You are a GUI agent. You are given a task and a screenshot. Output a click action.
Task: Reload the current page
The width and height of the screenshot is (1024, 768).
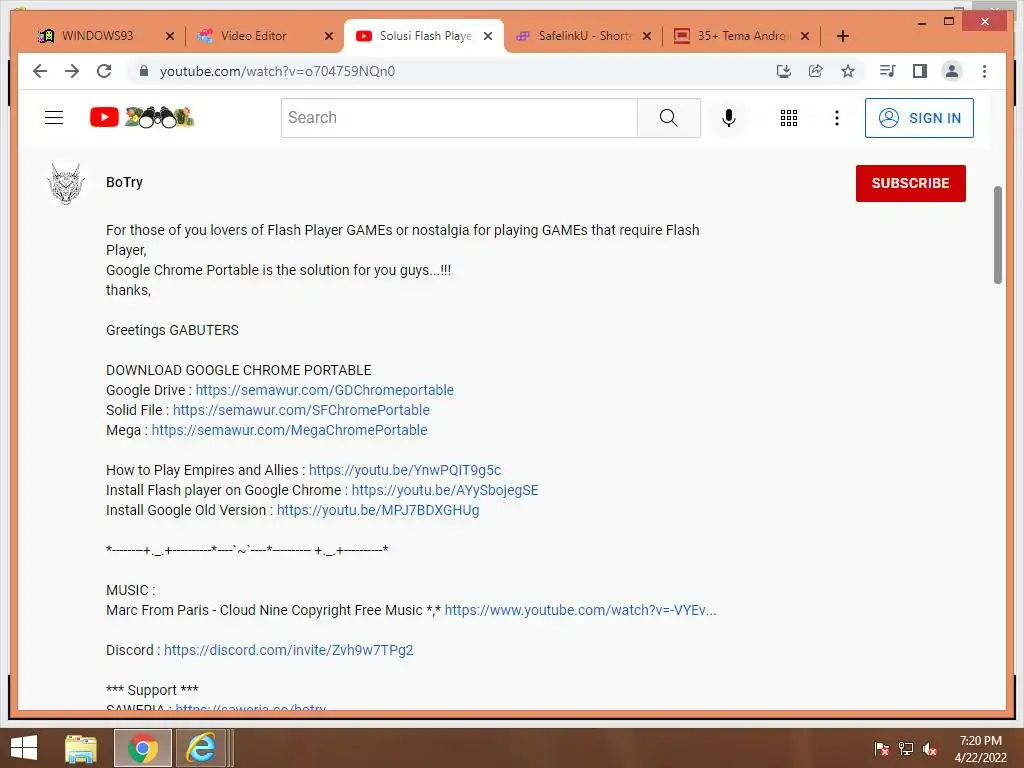(x=104, y=71)
